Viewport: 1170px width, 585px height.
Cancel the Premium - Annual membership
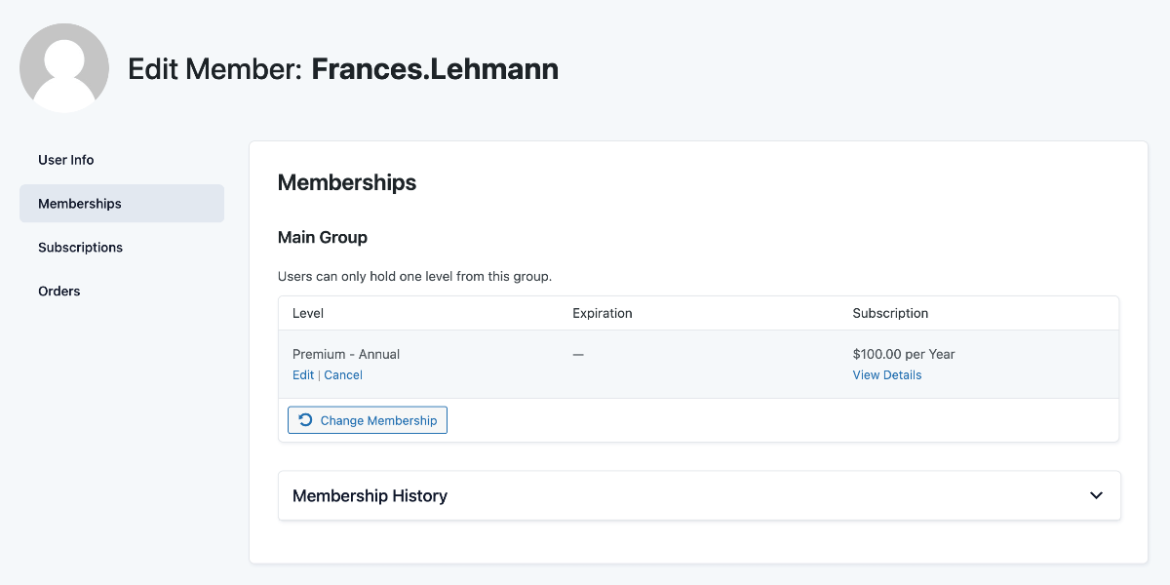[343, 374]
